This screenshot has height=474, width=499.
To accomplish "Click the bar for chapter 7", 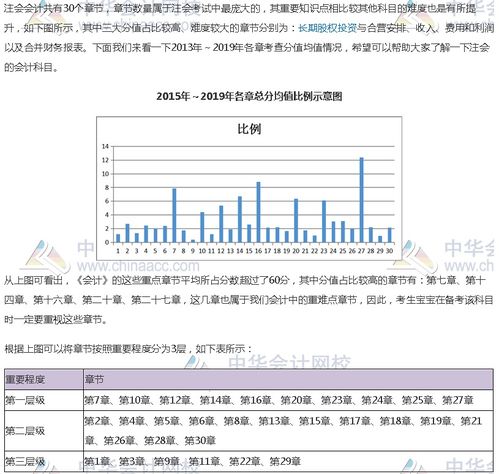I will point(174,215).
